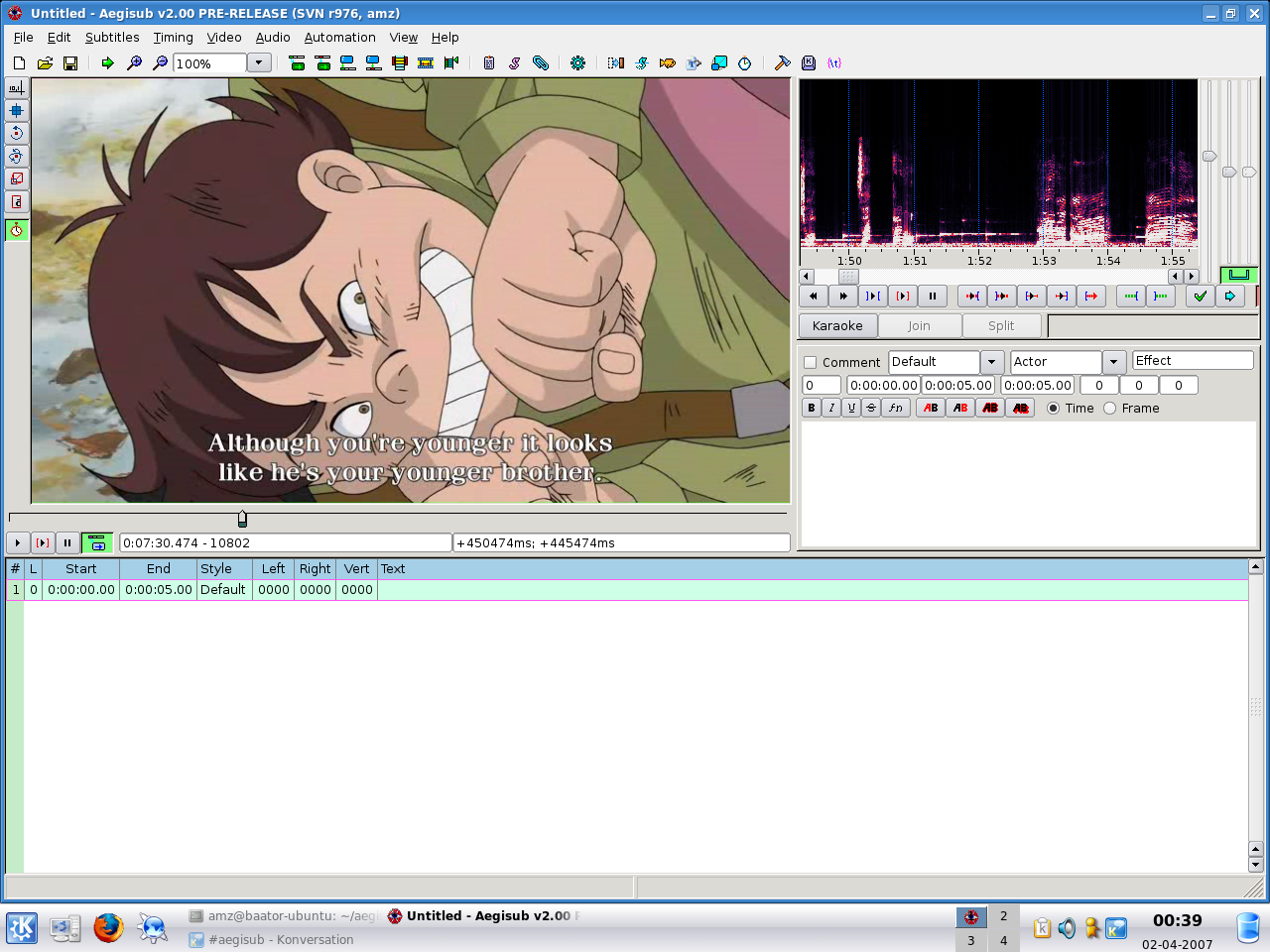Click the video seek bar thumb
The width and height of the screenshot is (1270, 952).
(242, 519)
